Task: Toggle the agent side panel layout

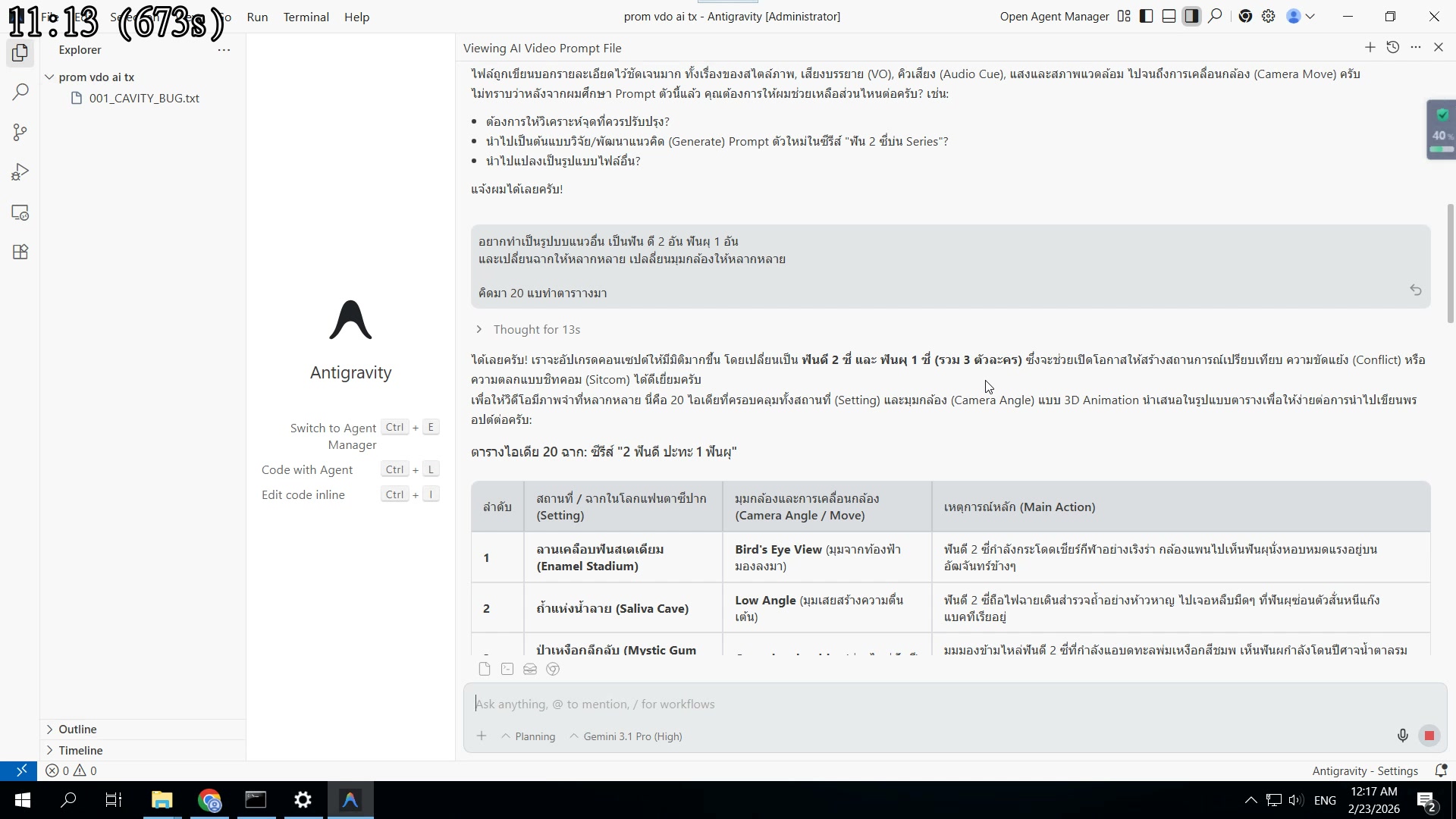Action: pos(1191,17)
